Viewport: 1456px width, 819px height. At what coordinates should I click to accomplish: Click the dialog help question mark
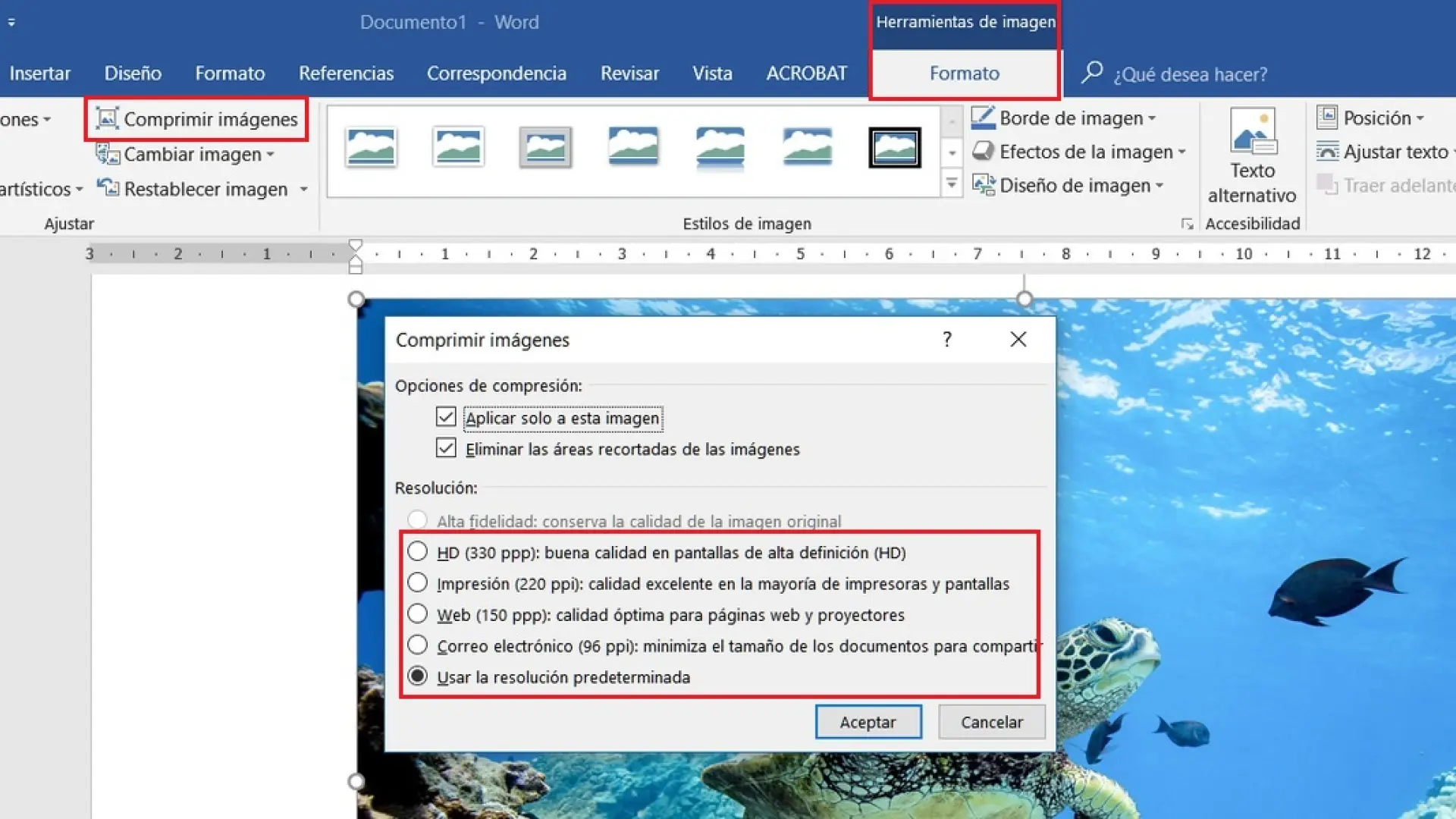coord(946,339)
